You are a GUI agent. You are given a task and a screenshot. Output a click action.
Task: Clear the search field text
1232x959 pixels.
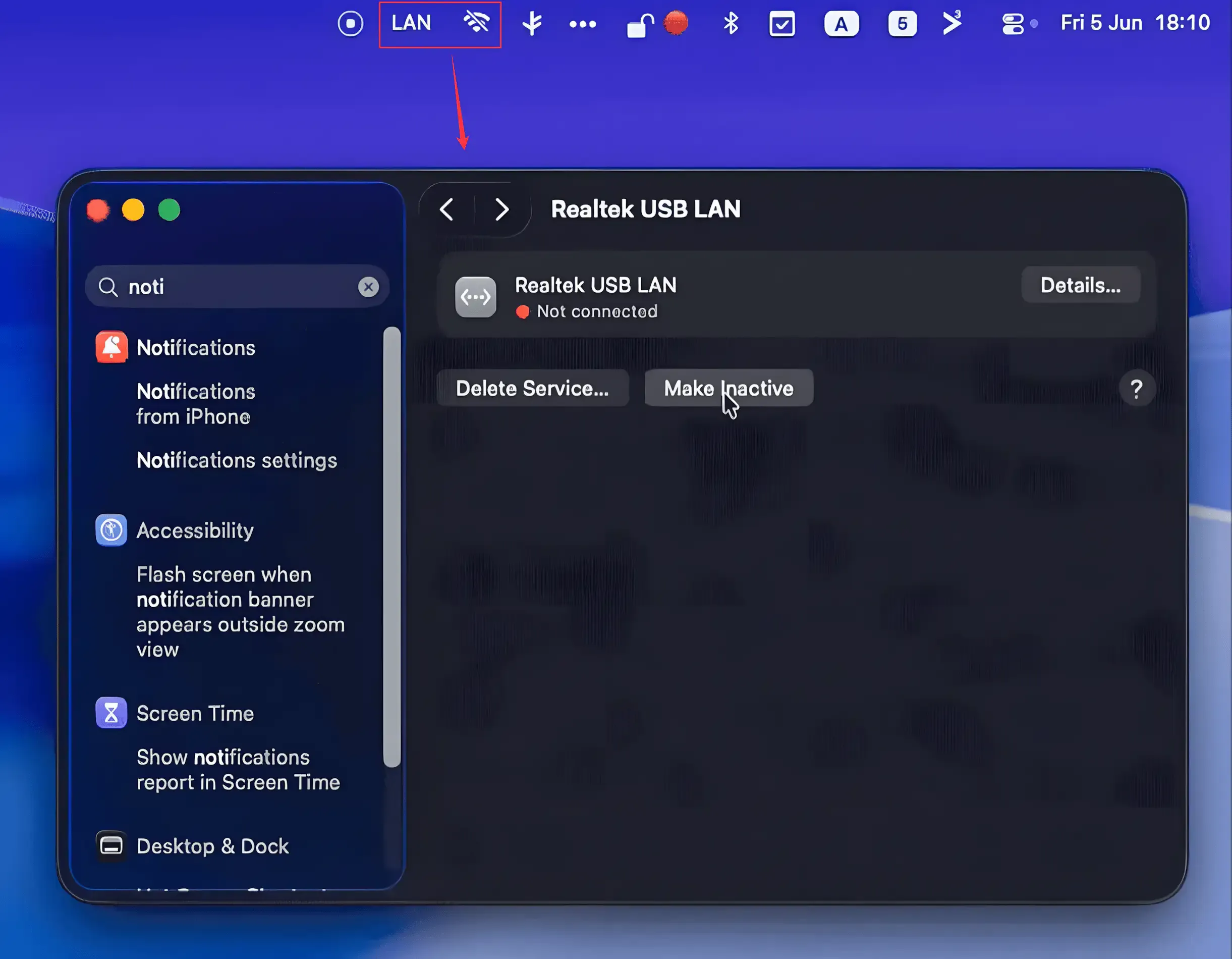pyautogui.click(x=368, y=287)
